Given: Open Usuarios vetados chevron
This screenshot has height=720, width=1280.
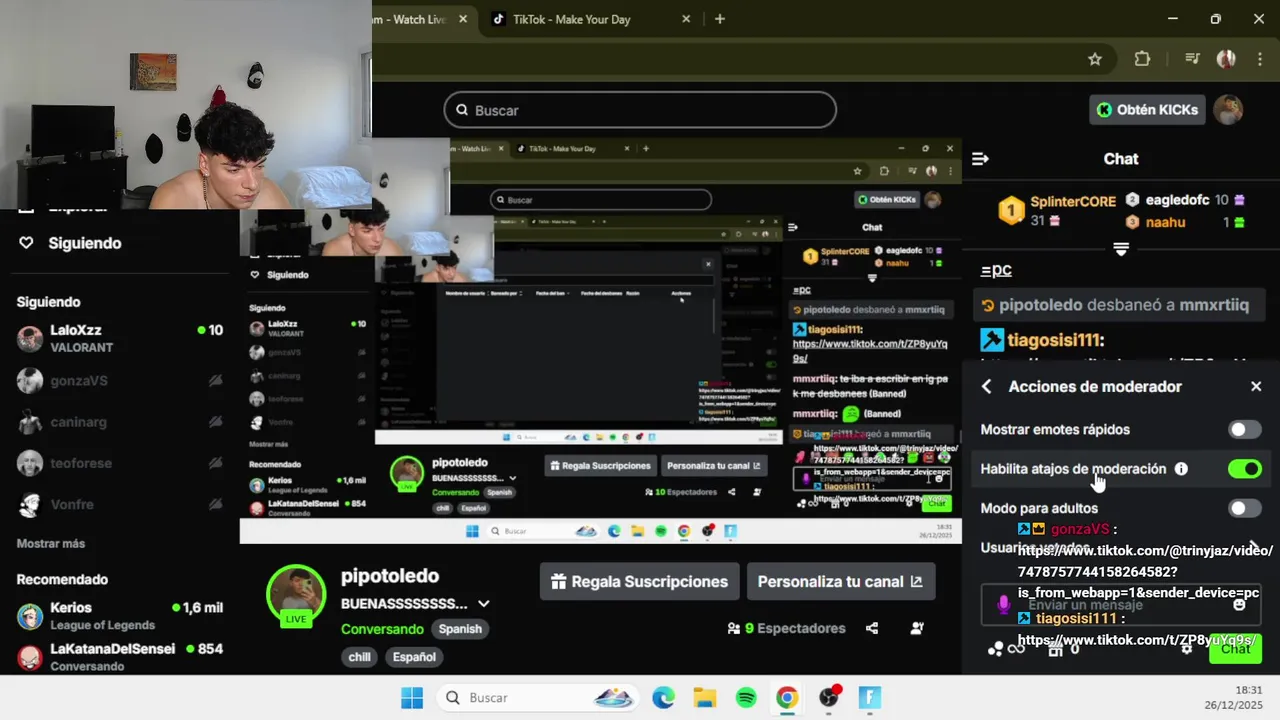Looking at the screenshot, I should click(x=1254, y=547).
